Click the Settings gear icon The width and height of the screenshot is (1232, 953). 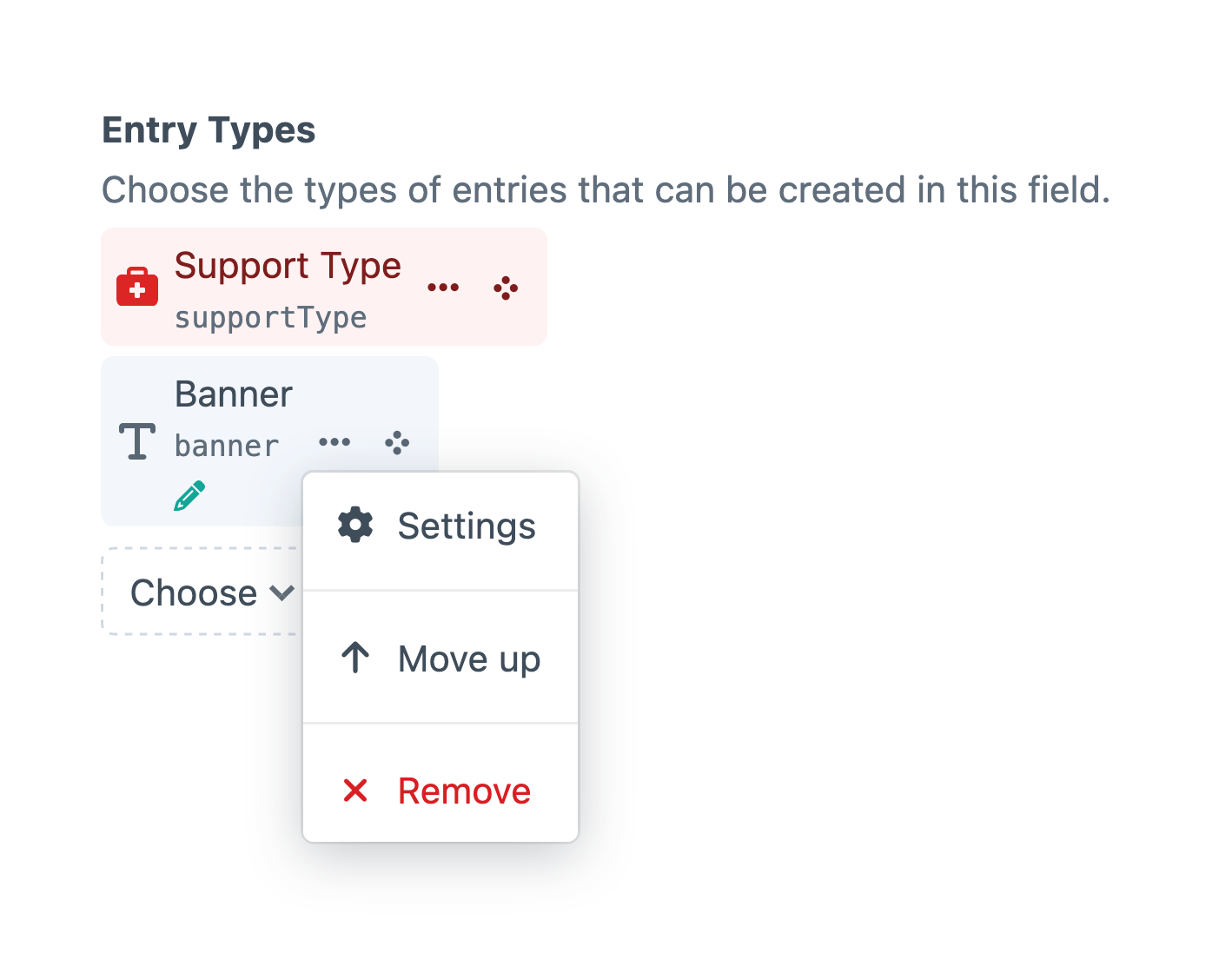(x=355, y=526)
